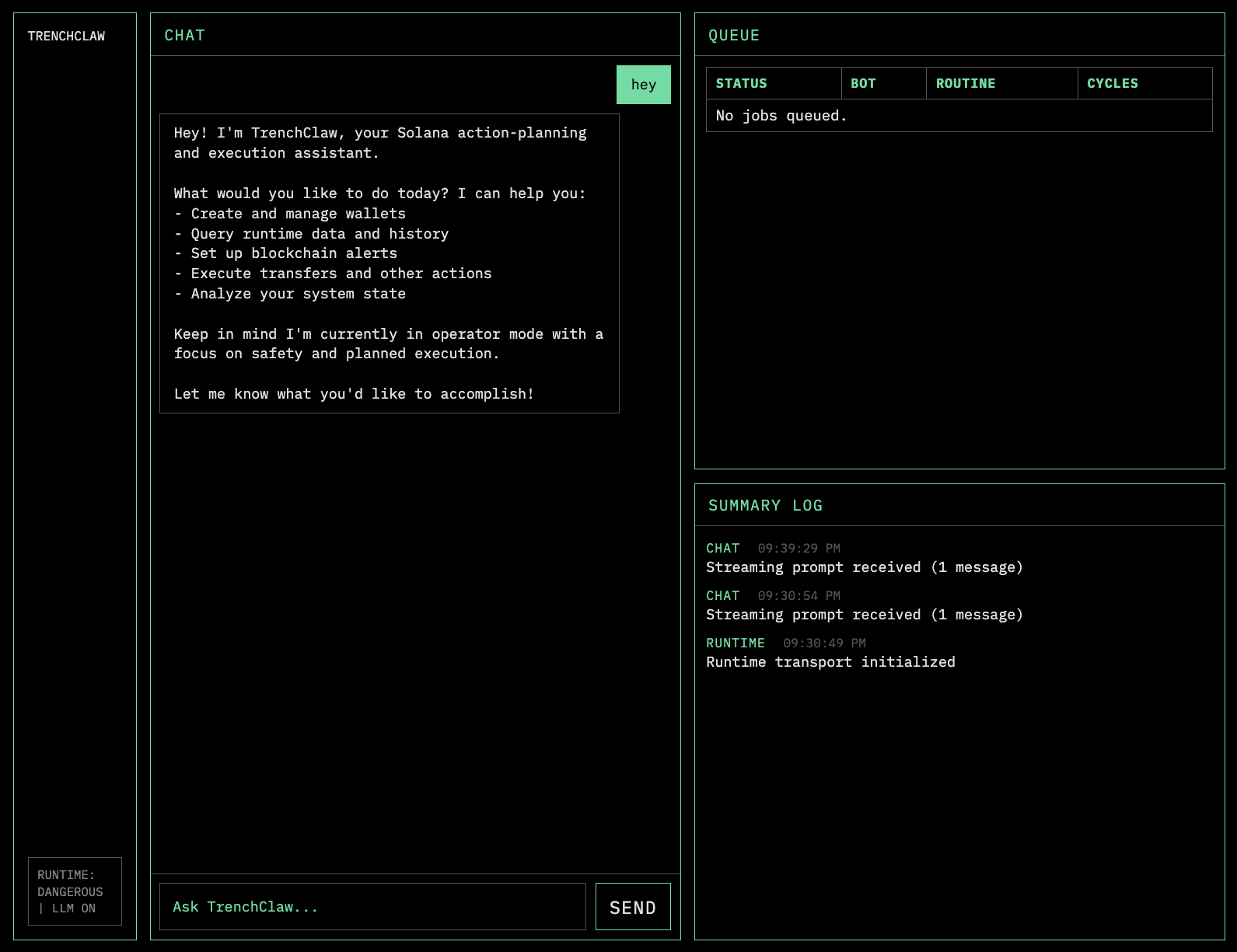Screen dimensions: 1237x952
Task: Click the STATUS column header
Action: point(774,83)
